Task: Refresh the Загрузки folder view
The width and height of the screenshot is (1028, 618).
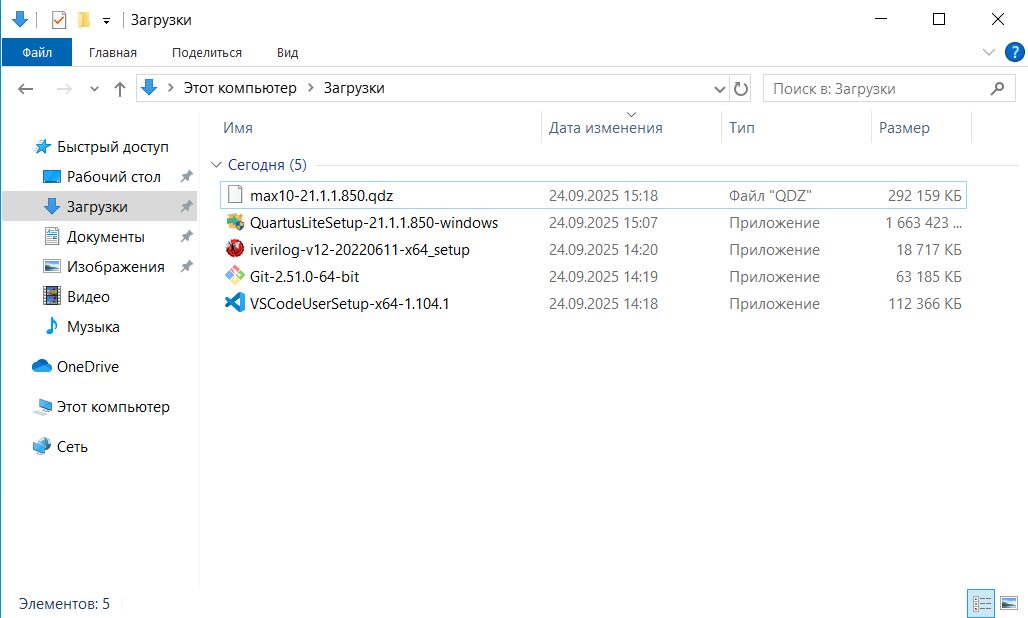Action: 741,88
